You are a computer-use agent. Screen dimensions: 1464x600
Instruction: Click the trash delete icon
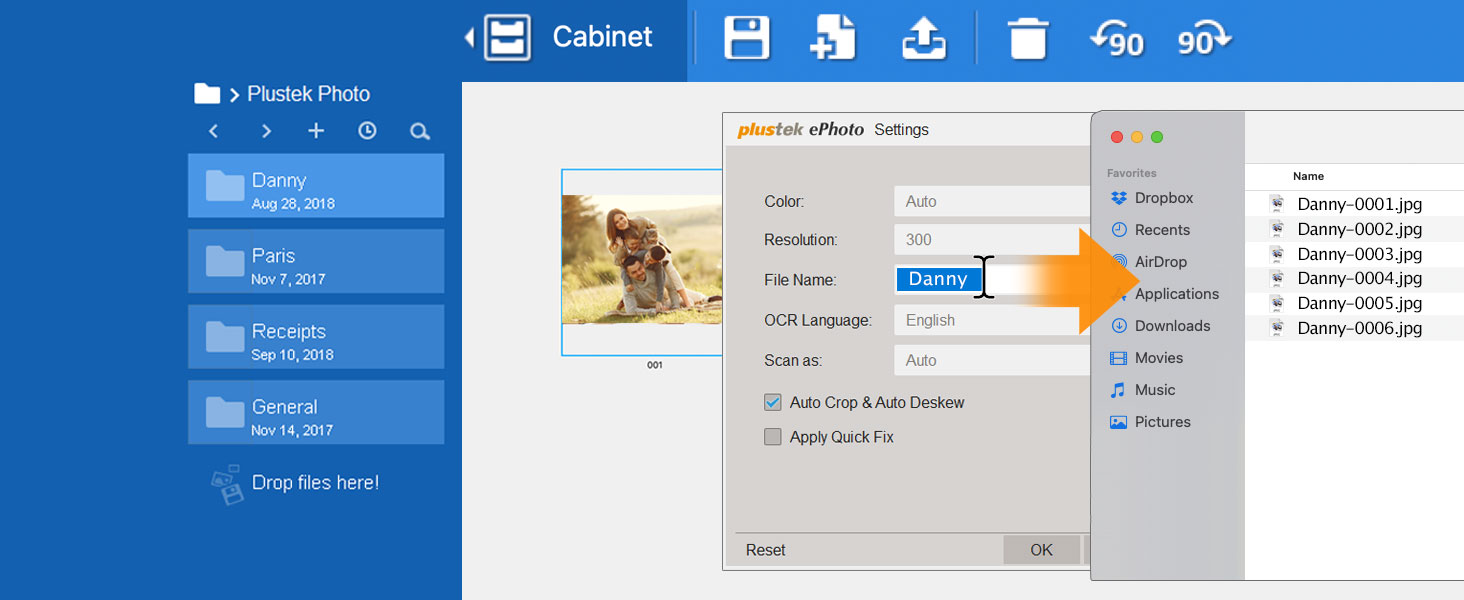tap(1027, 38)
